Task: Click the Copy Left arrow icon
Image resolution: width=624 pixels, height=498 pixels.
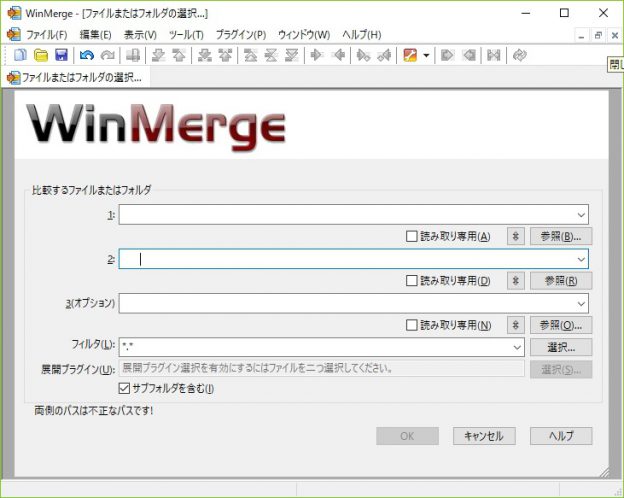Action: click(338, 55)
